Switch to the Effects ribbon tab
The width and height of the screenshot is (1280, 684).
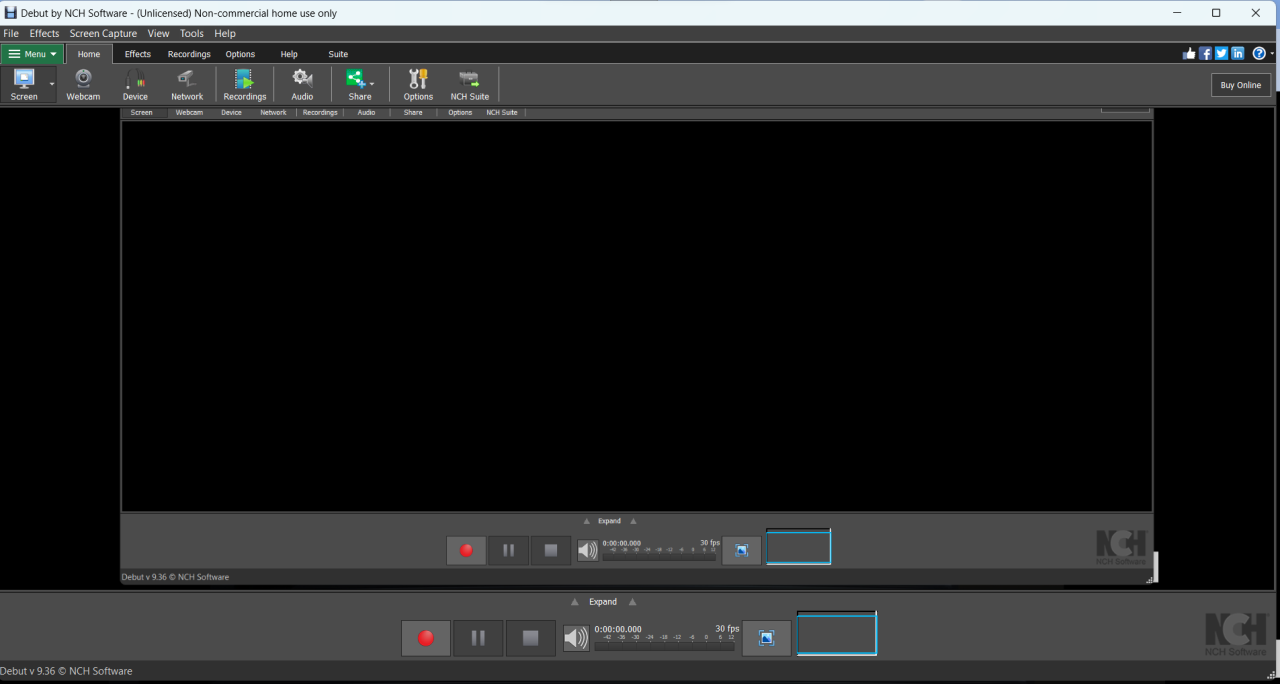click(x=137, y=53)
